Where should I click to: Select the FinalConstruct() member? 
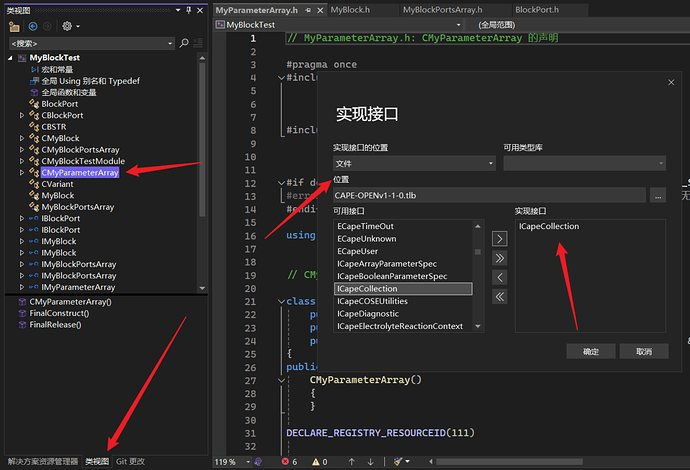(59, 313)
